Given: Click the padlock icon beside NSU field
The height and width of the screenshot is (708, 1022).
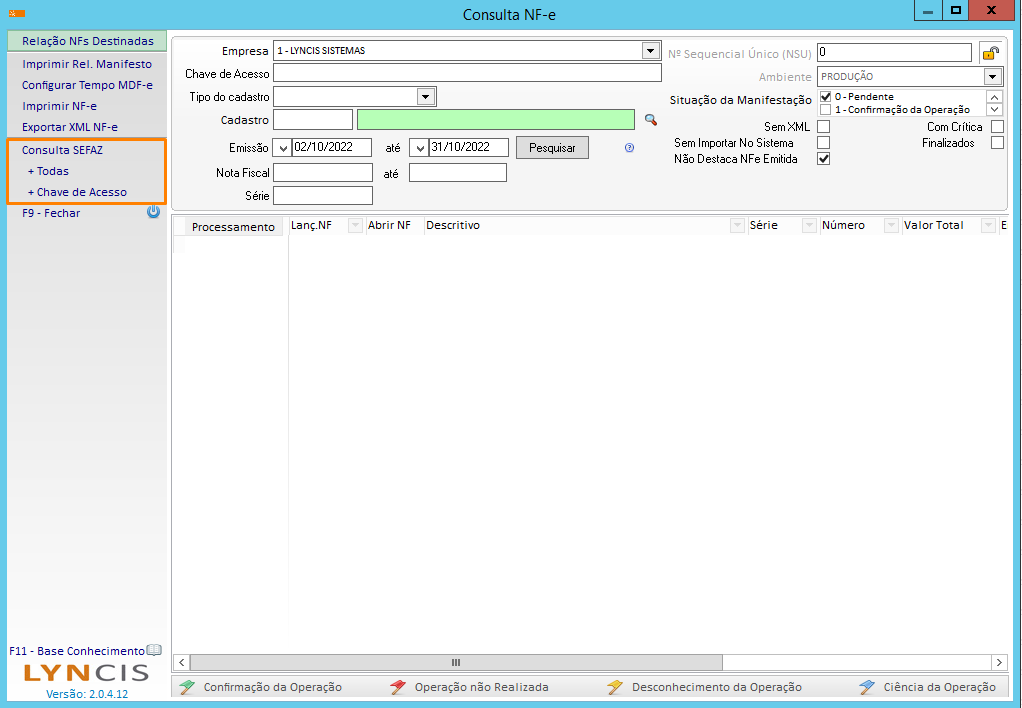Looking at the screenshot, I should click(990, 53).
